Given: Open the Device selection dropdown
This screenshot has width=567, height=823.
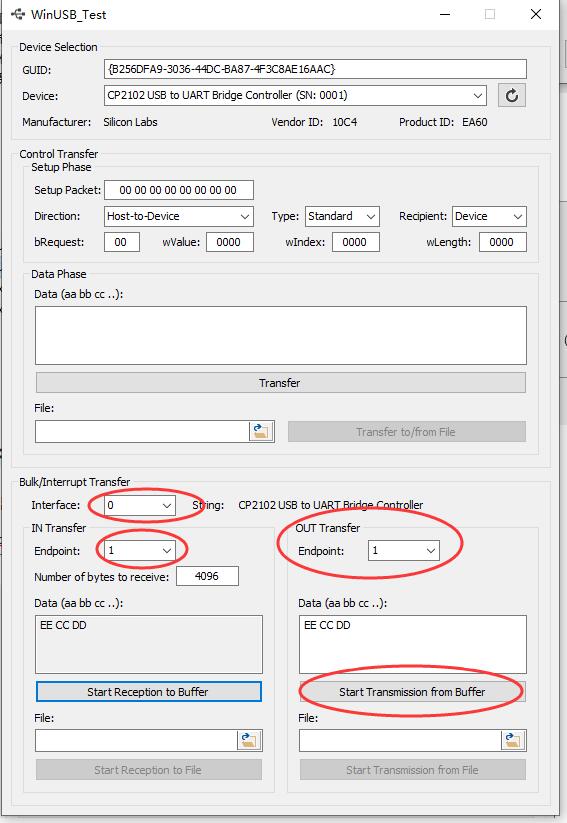Looking at the screenshot, I should point(295,96).
